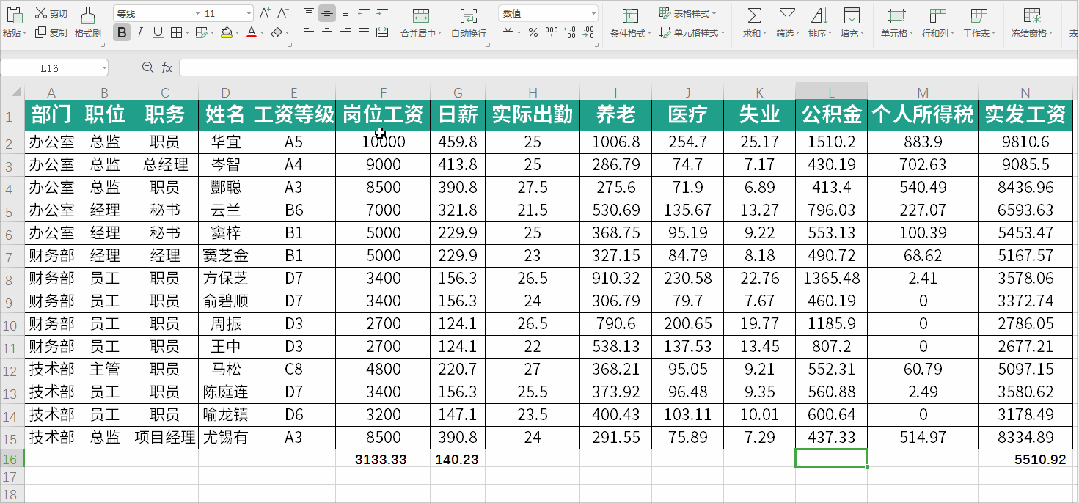Click the thousands separator icon
Image resolution: width=1079 pixels, height=503 pixels.
[551, 32]
